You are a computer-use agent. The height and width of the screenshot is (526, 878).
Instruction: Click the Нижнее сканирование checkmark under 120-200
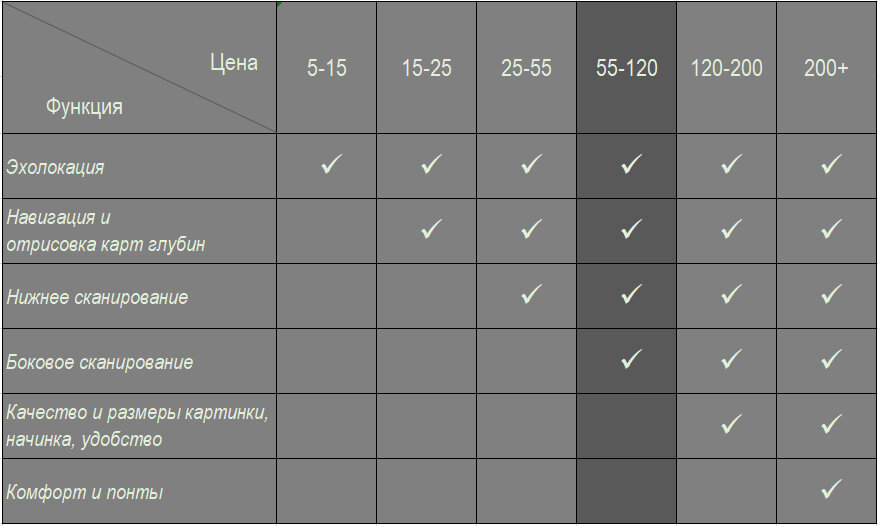coord(731,294)
